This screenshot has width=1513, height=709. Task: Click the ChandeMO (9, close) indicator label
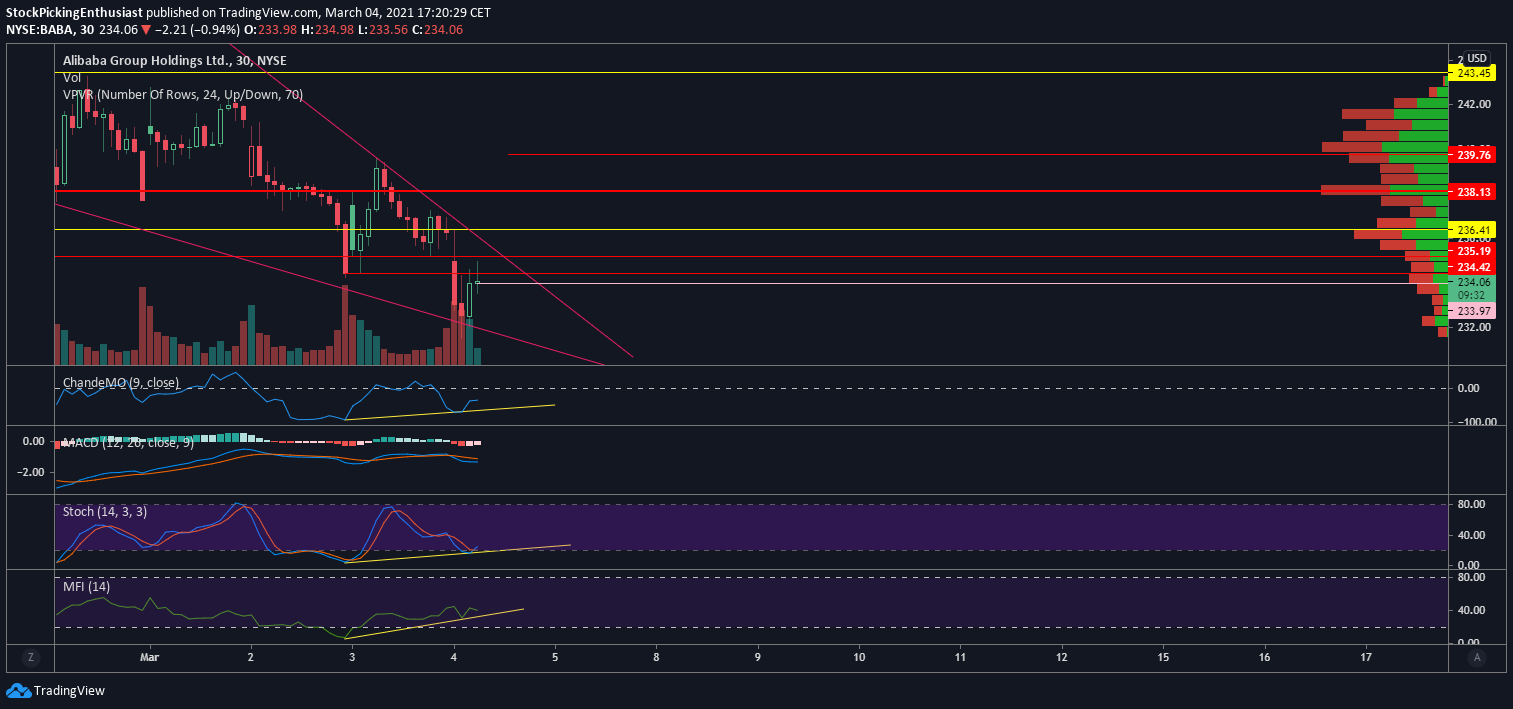tap(122, 382)
